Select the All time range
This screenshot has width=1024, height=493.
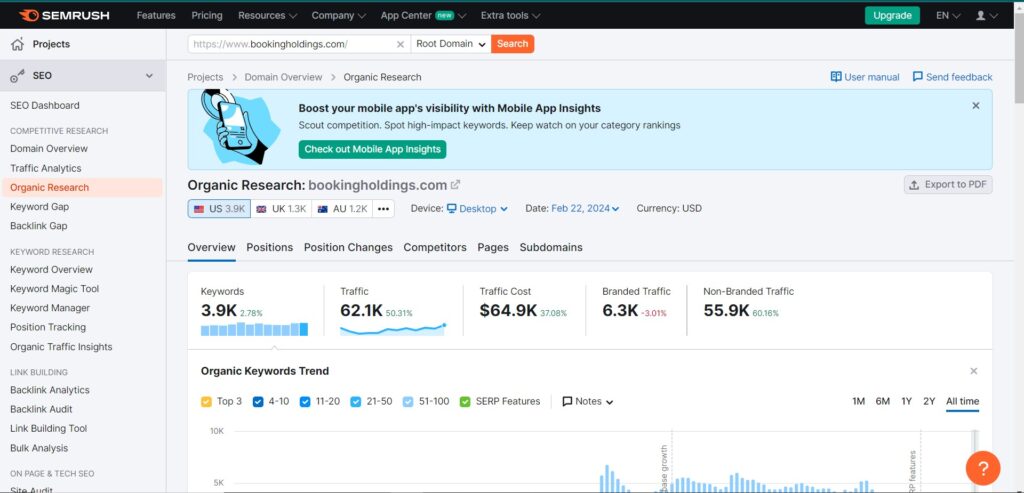pos(963,402)
